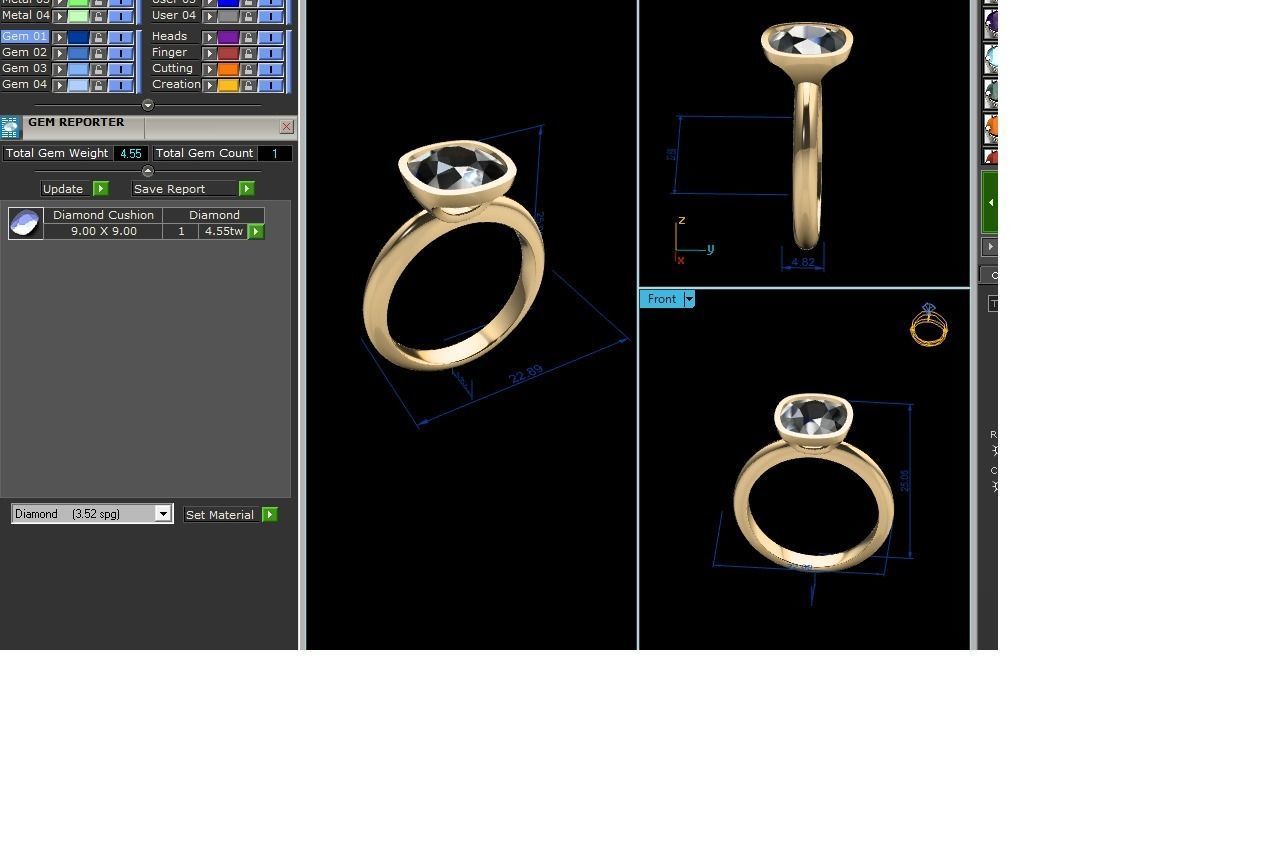Viewport: 1274px width, 865px height.
Task: Toggle visibility of Metal 04 layer
Action: pyautogui.click(x=120, y=16)
